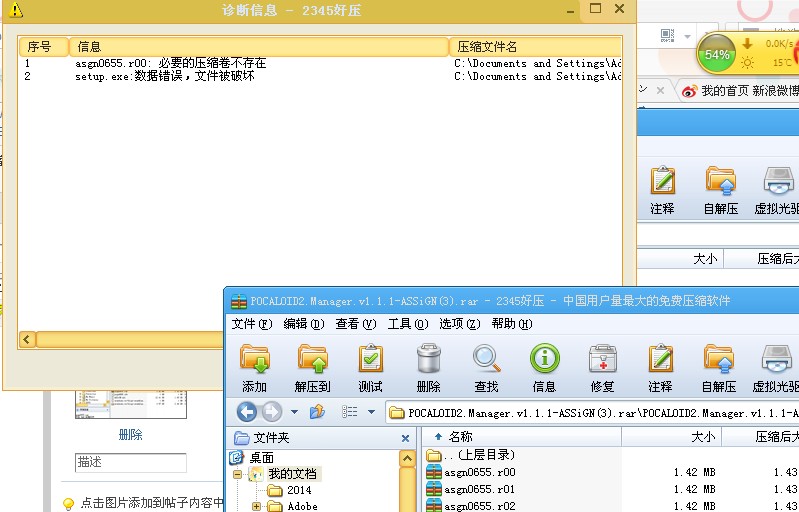Click the 删除 link under the thumbnail
799x512 pixels.
(130, 435)
